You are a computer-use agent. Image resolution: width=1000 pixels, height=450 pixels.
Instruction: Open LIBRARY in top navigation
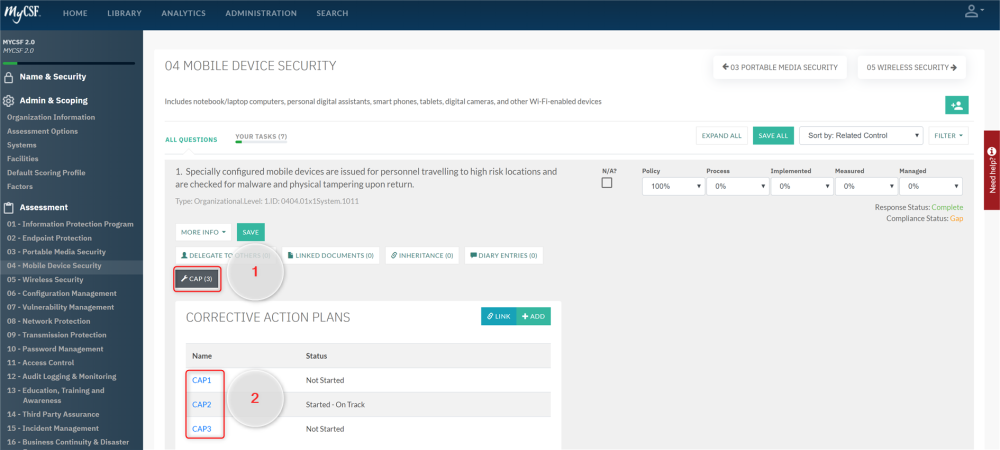coord(124,13)
